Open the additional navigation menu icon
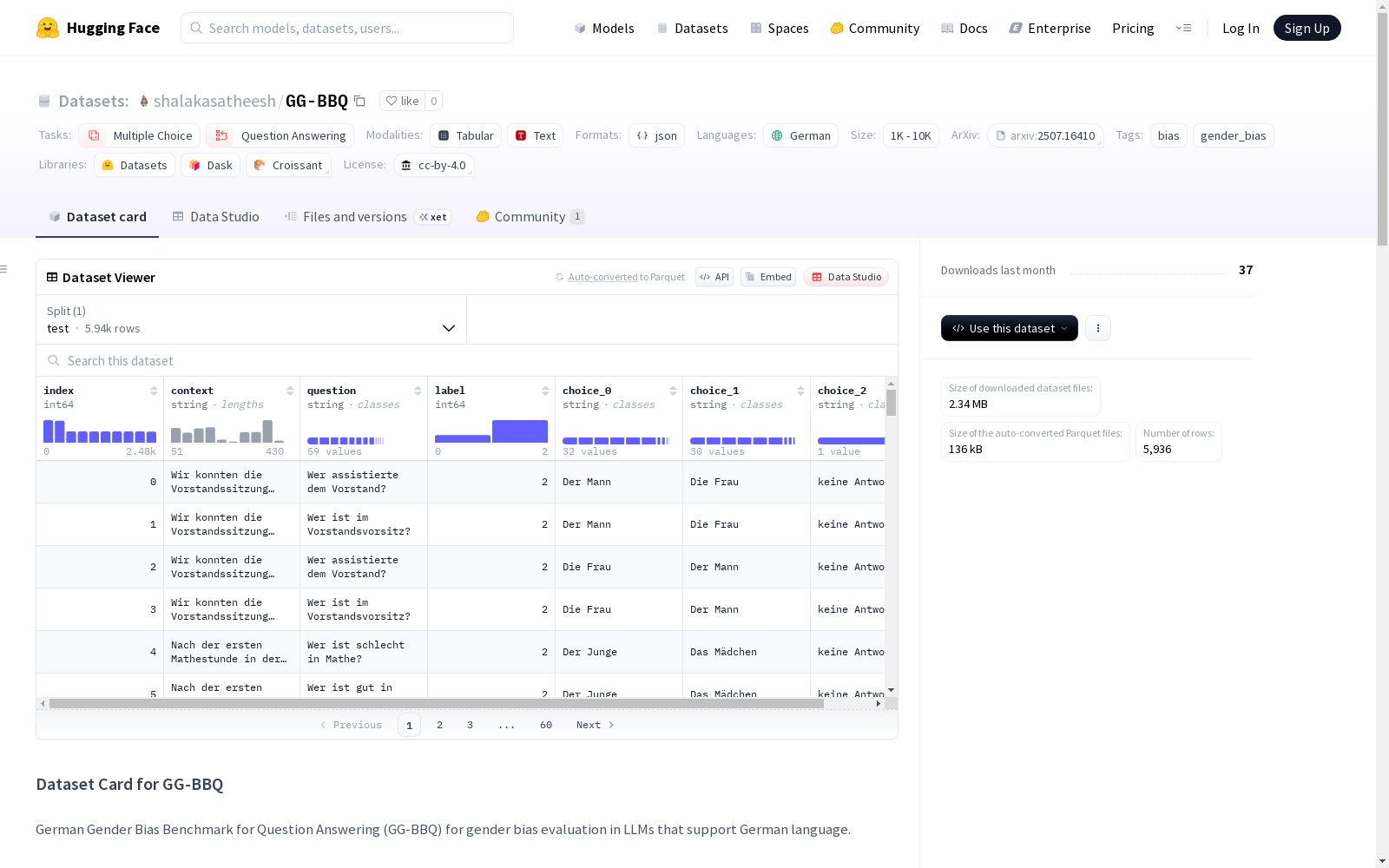This screenshot has width=1389, height=868. coord(1183,28)
